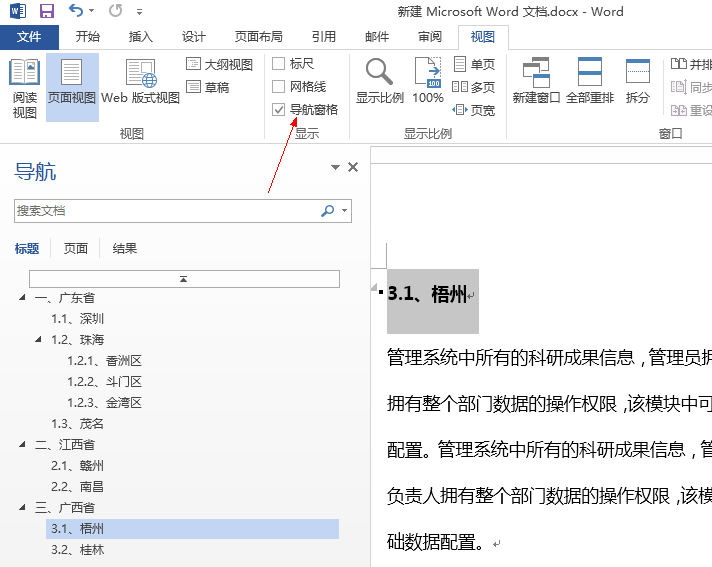Viewport: 712px width, 567px height.
Task: Set zoom to 100%
Action: (428, 81)
